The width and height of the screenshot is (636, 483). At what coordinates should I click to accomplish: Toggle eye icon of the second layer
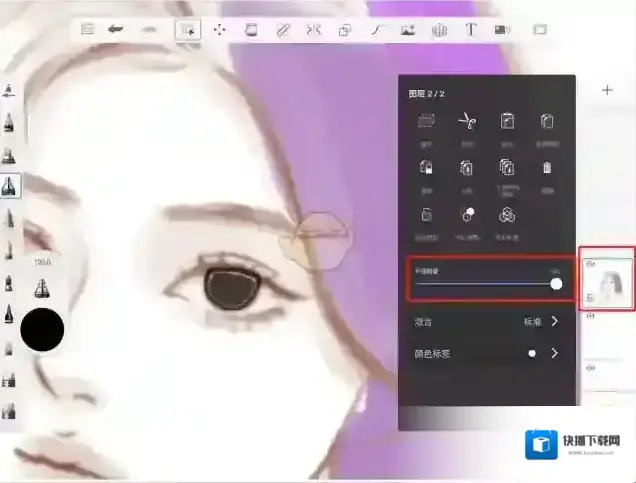(590, 316)
